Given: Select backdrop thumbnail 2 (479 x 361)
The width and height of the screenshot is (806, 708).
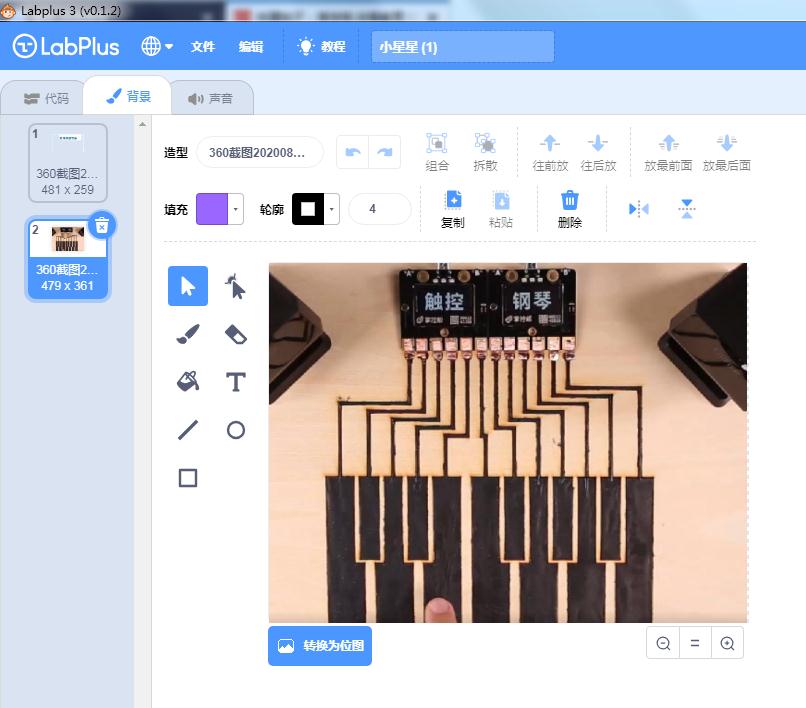Looking at the screenshot, I should point(68,259).
